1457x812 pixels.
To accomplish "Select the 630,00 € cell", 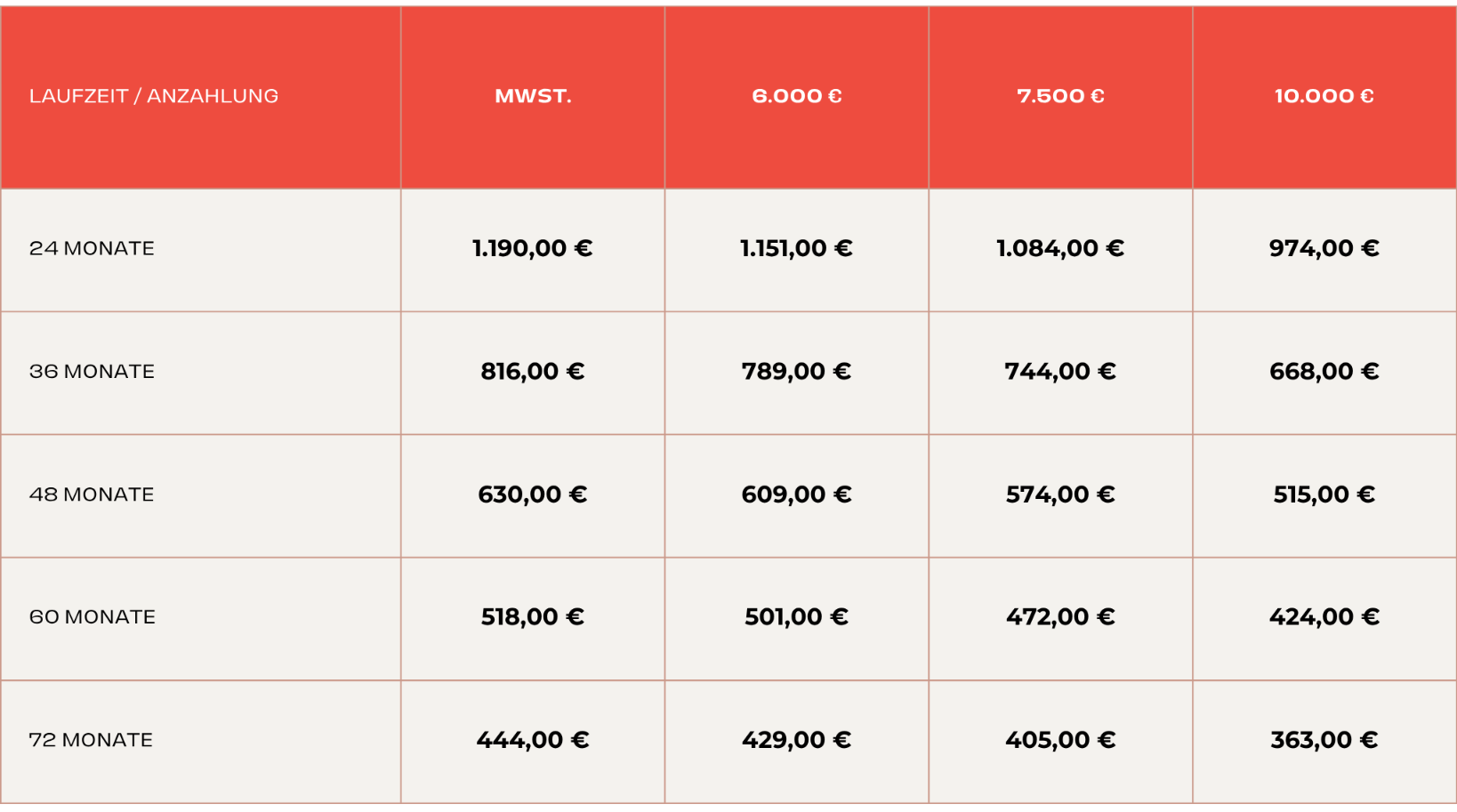I will [x=533, y=495].
